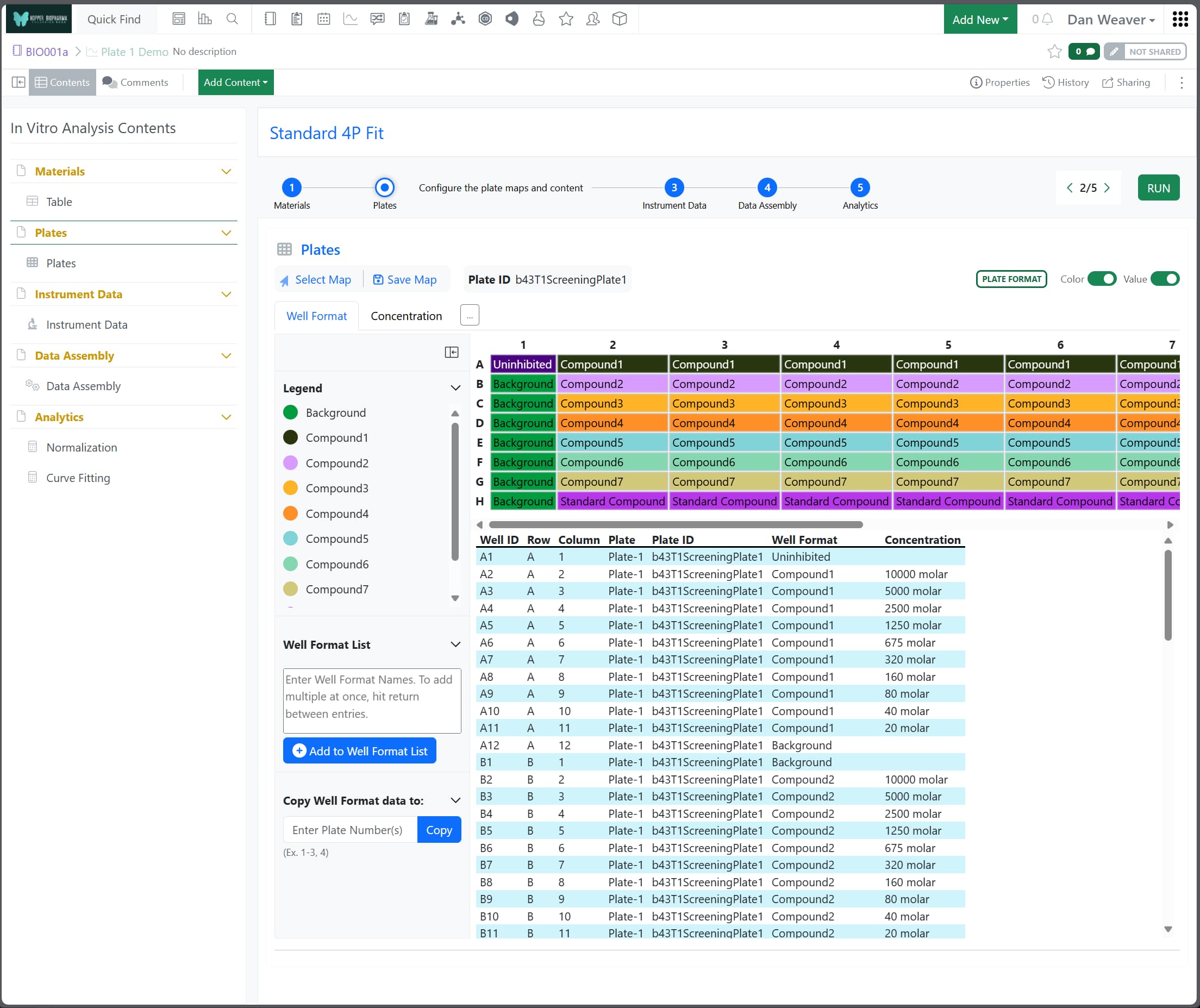Open the Comments tab

135,82
